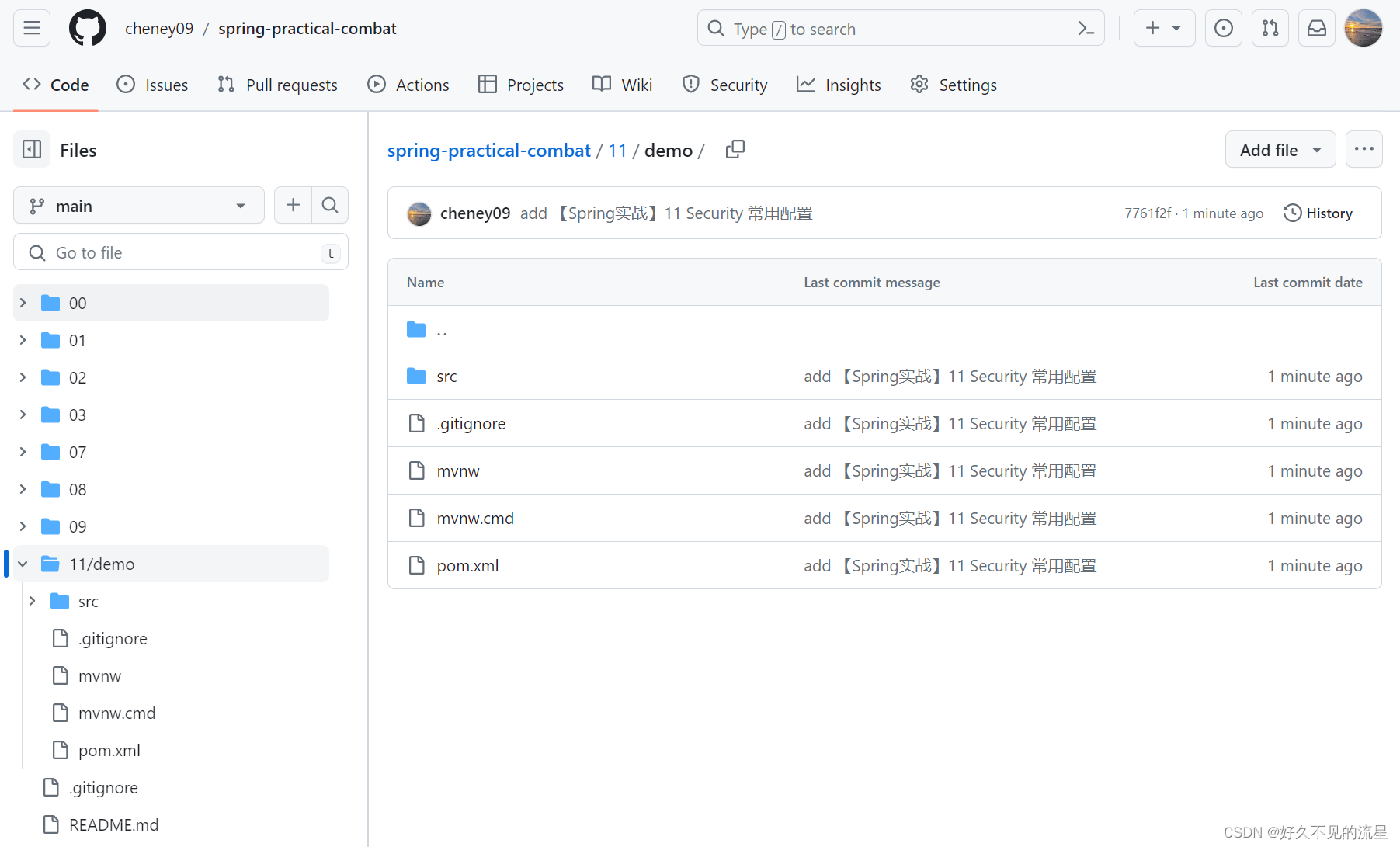Open cheney09 owner link in header
The height and width of the screenshot is (847, 1400).
[159, 29]
